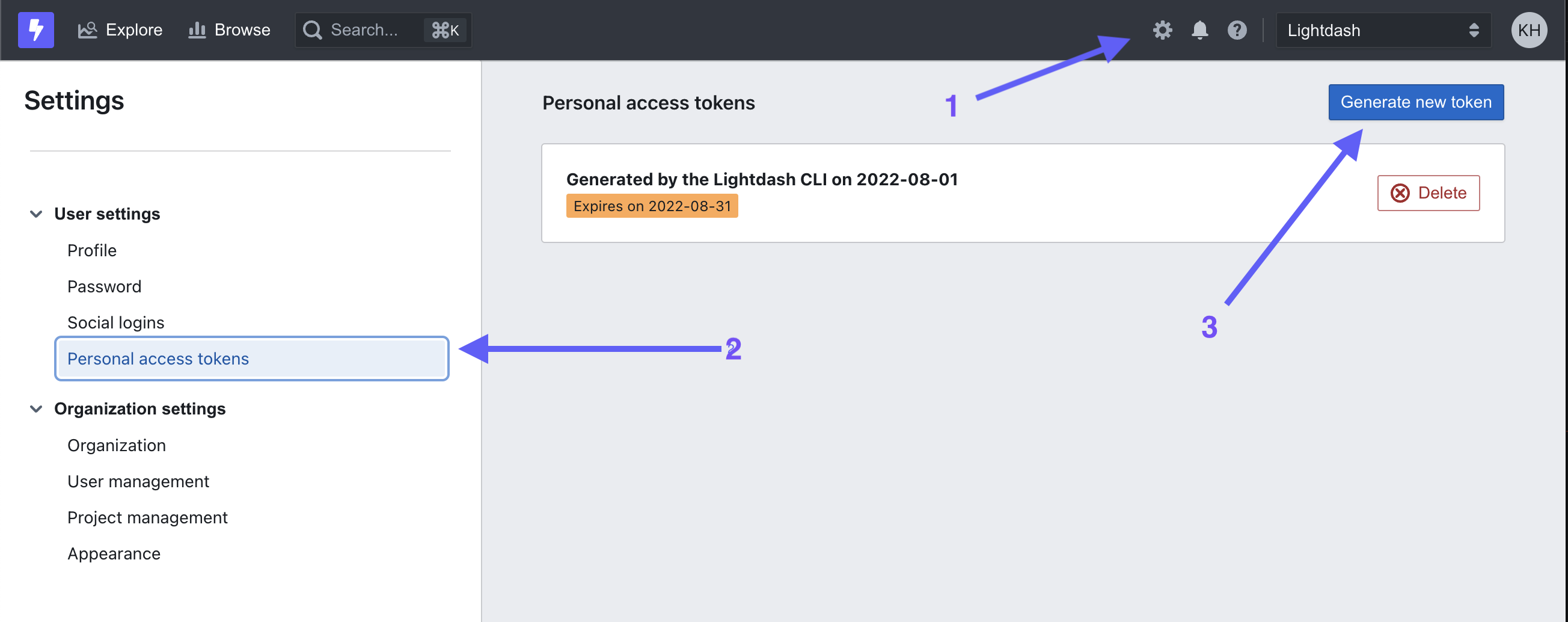
Task: Click the Lightdash lightning logo
Action: click(x=36, y=30)
